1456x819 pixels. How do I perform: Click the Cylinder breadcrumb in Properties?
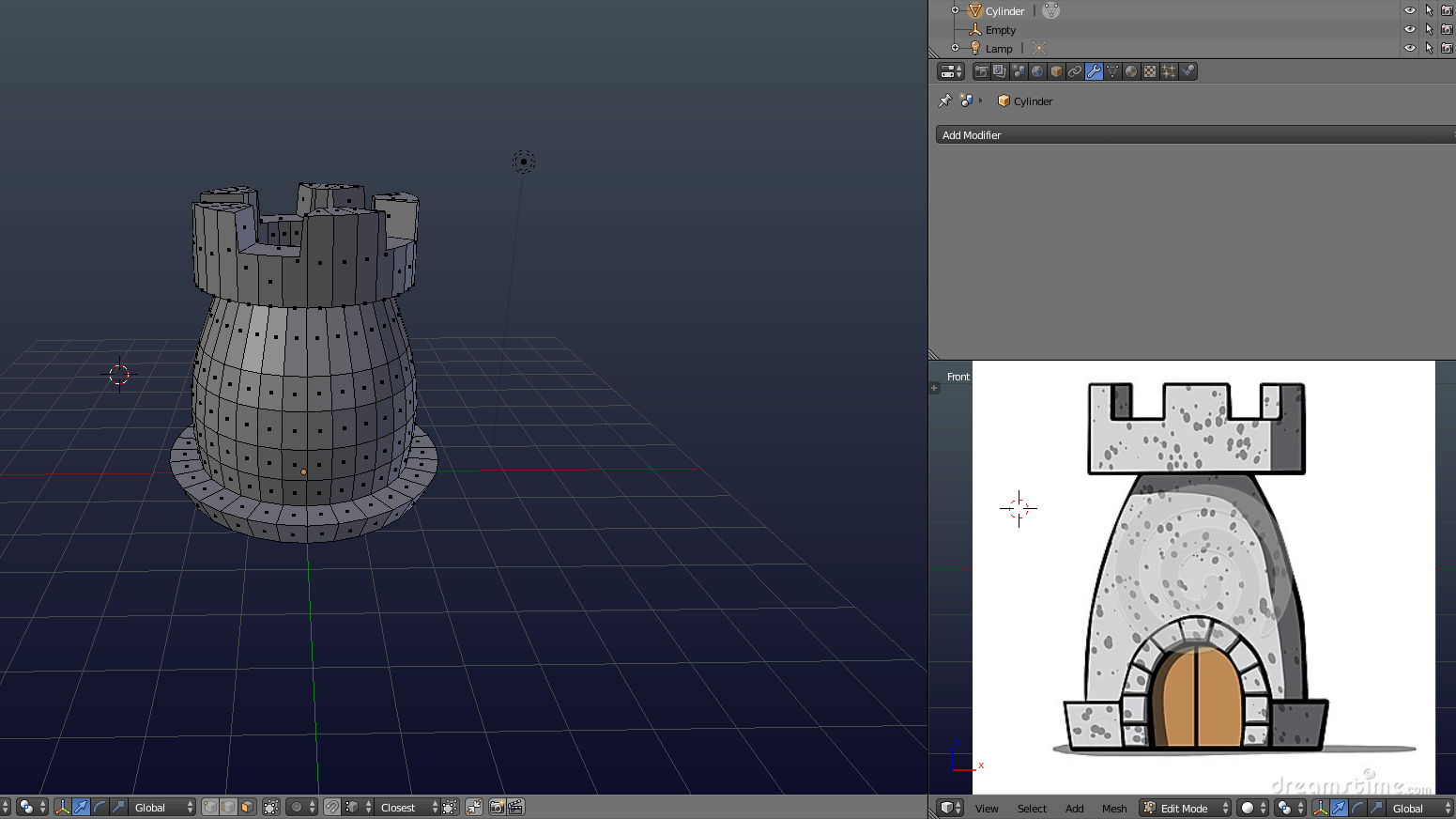point(1032,100)
